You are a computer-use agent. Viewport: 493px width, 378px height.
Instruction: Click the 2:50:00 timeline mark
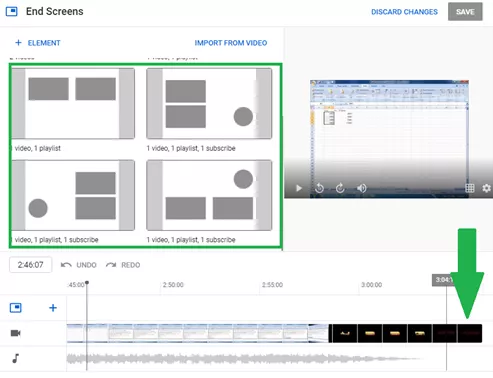tap(173, 285)
